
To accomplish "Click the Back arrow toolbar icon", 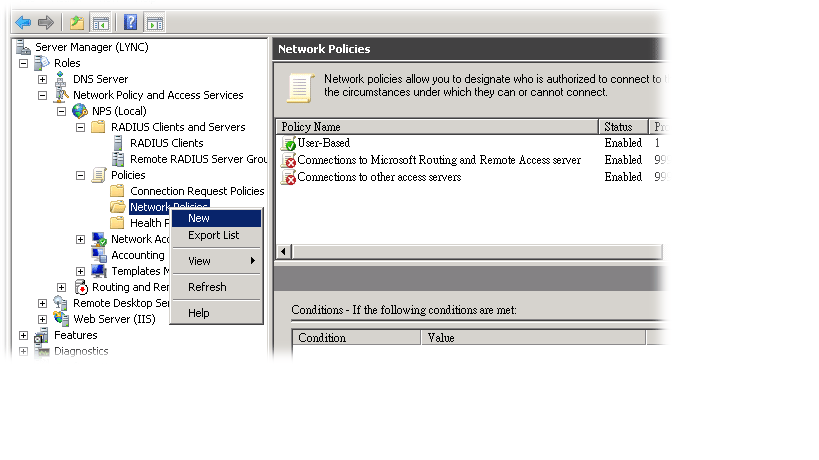I will [x=23, y=22].
